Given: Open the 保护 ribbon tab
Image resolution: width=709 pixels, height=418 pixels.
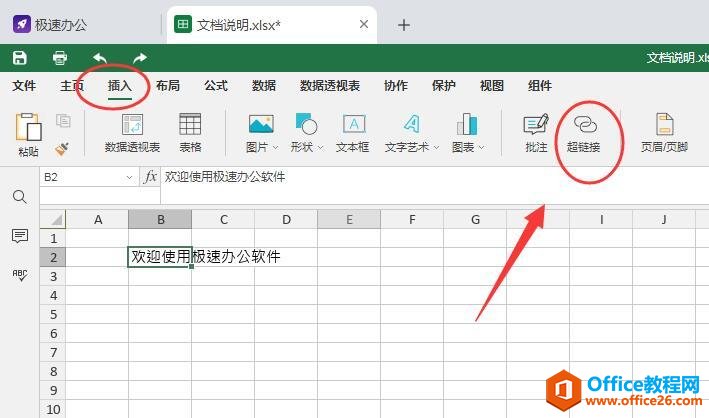Looking at the screenshot, I should tap(444, 86).
